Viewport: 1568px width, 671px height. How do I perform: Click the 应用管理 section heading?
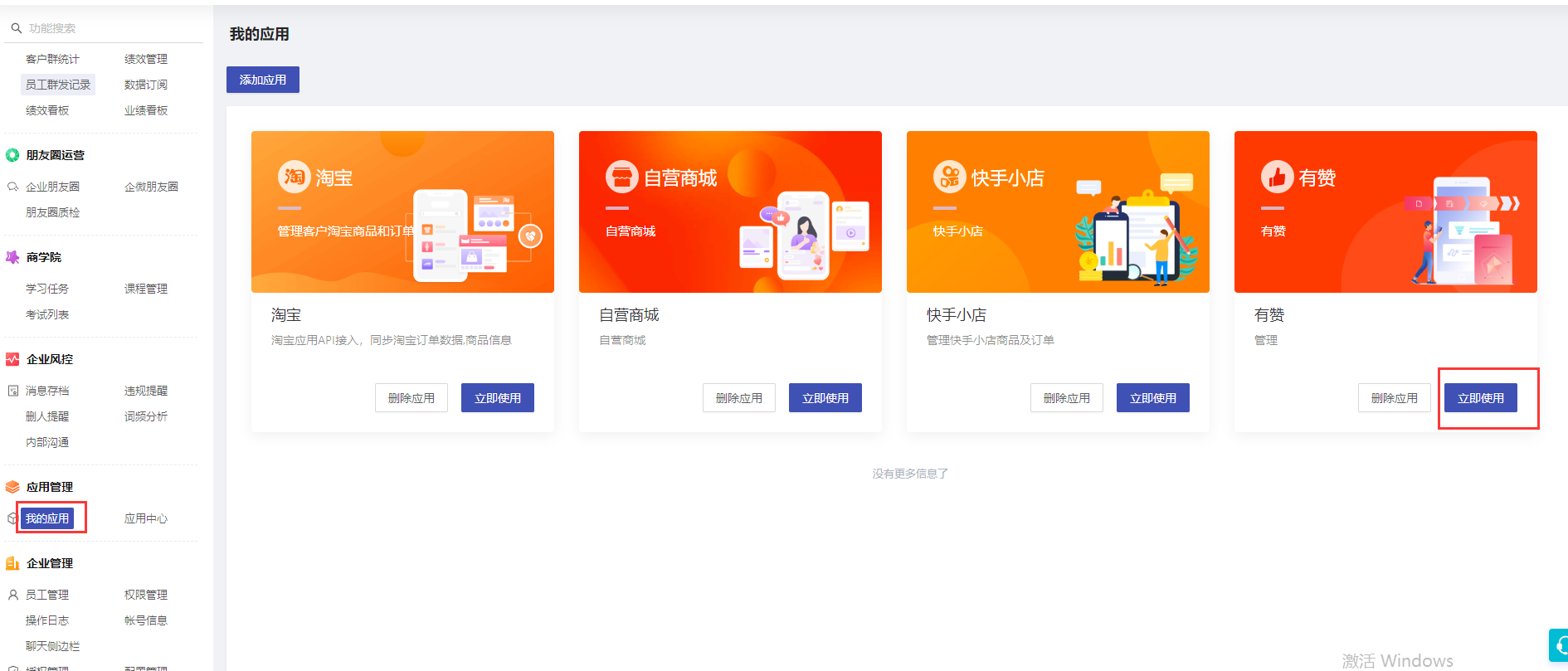50,487
